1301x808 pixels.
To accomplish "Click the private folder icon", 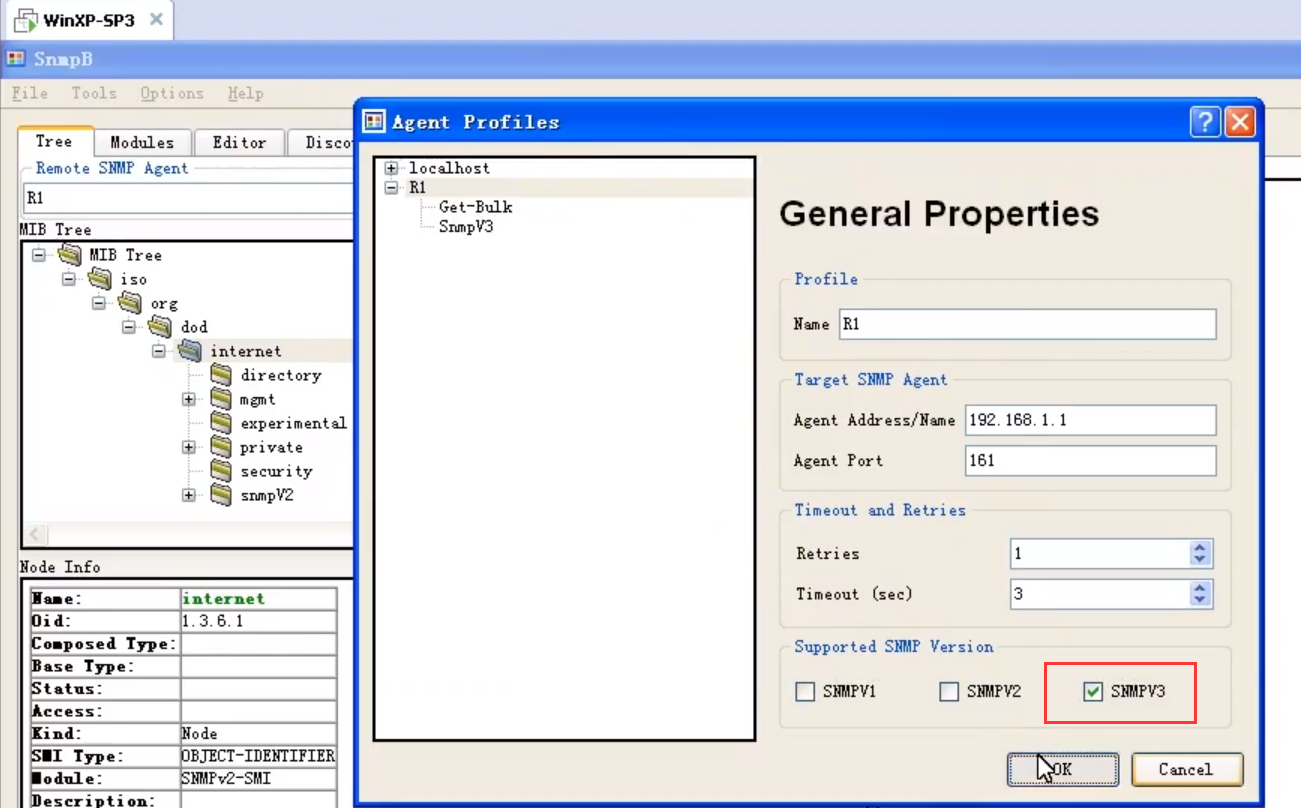I will click(222, 447).
